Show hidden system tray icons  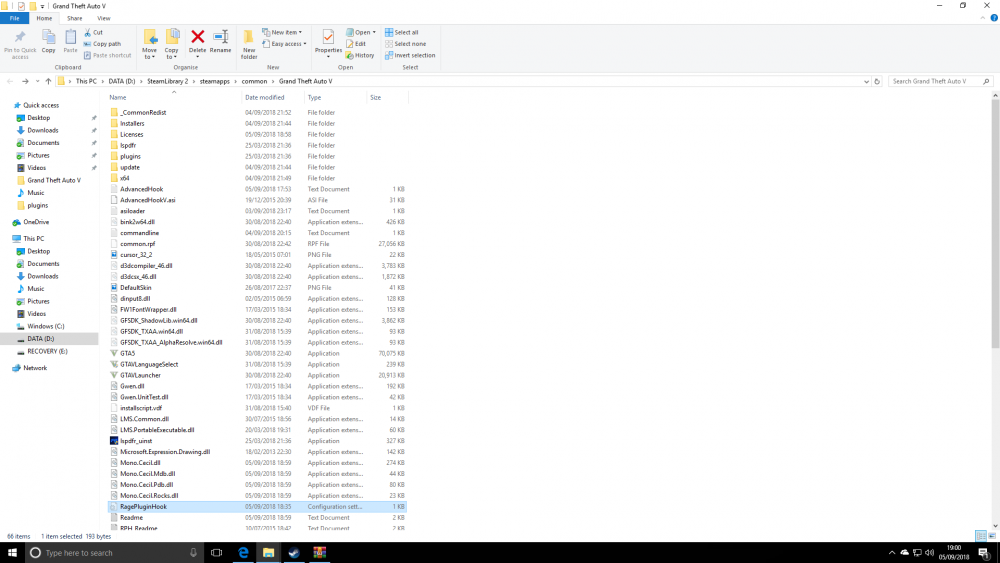click(892, 553)
